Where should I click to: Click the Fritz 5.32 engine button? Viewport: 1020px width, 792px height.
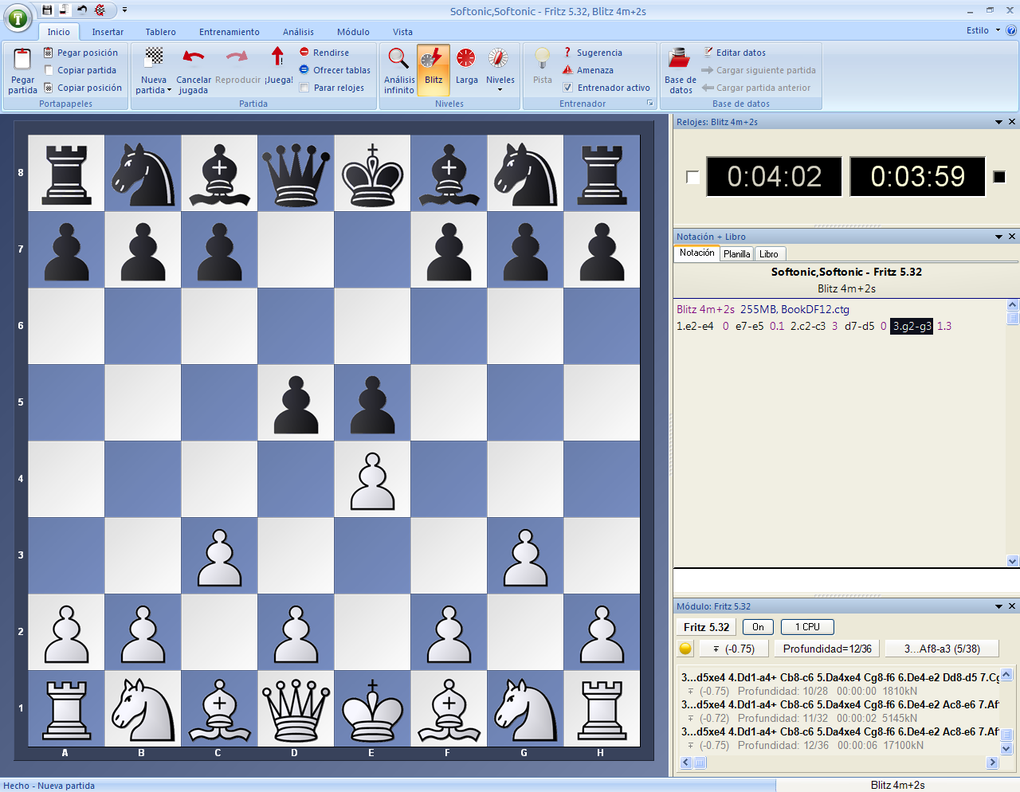click(706, 627)
